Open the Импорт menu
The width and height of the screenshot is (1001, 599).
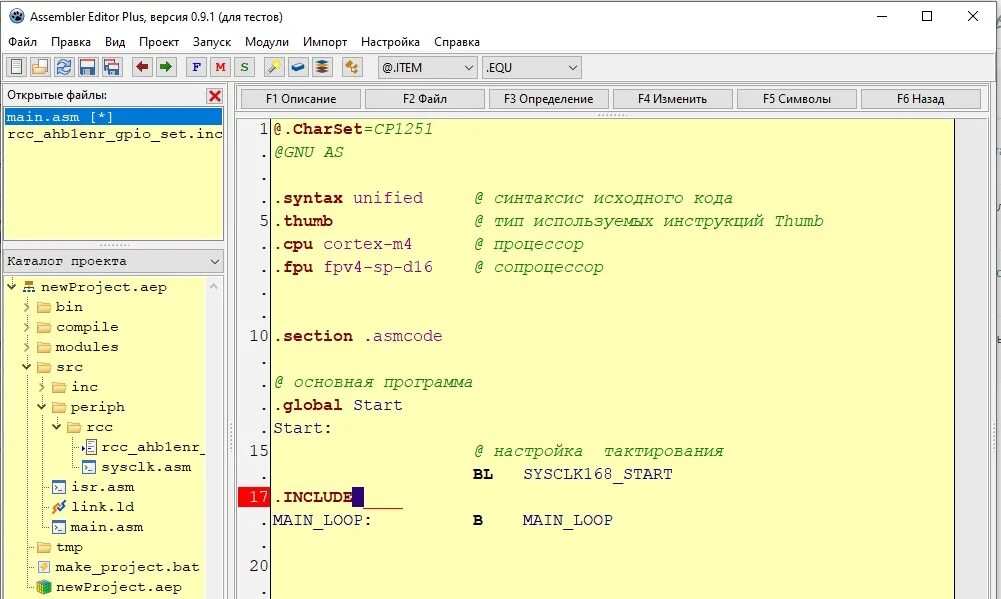pos(325,42)
